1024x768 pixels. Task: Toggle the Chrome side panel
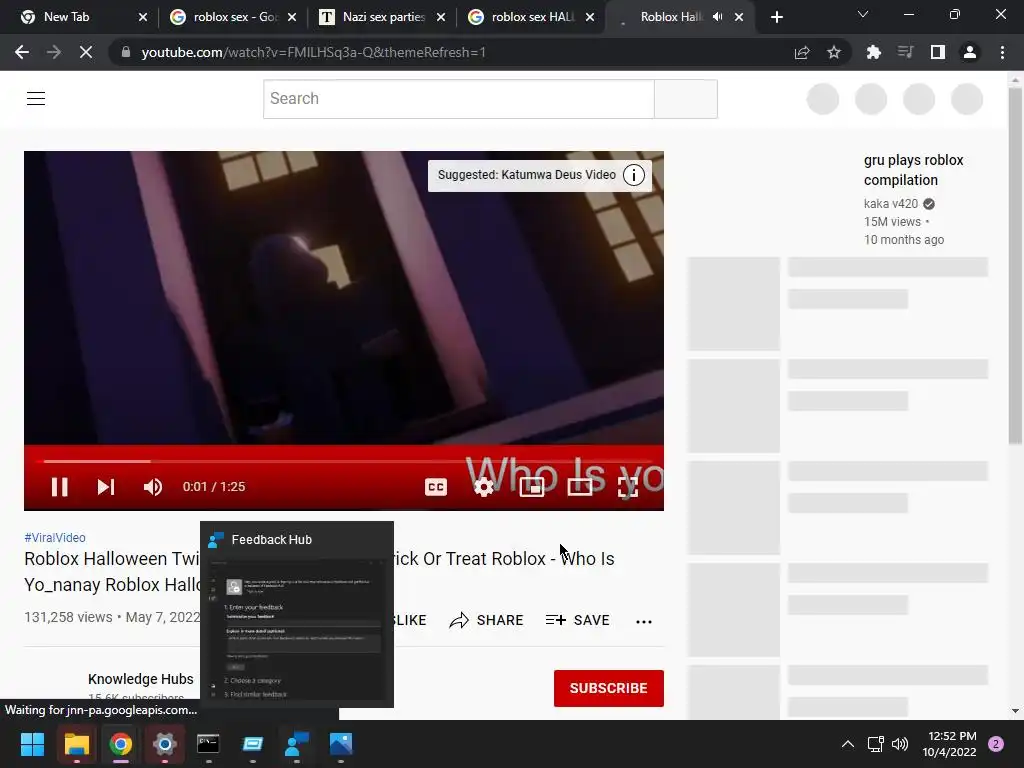click(x=938, y=52)
